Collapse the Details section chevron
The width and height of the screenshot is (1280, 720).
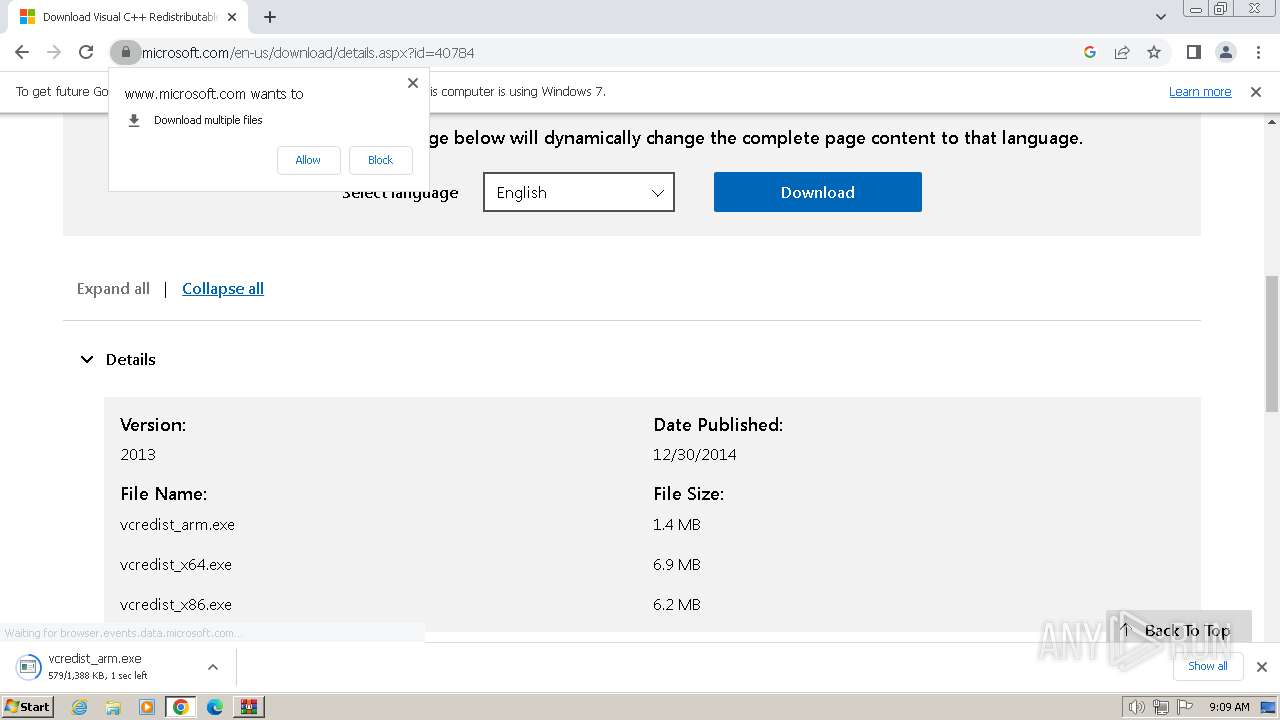(87, 360)
